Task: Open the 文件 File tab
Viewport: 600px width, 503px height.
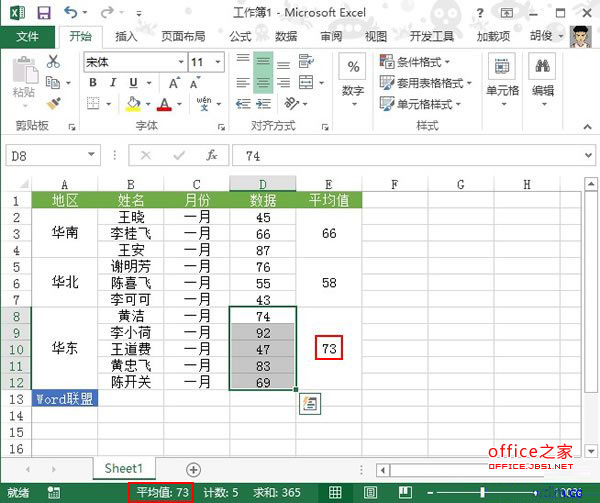Action: [27, 37]
